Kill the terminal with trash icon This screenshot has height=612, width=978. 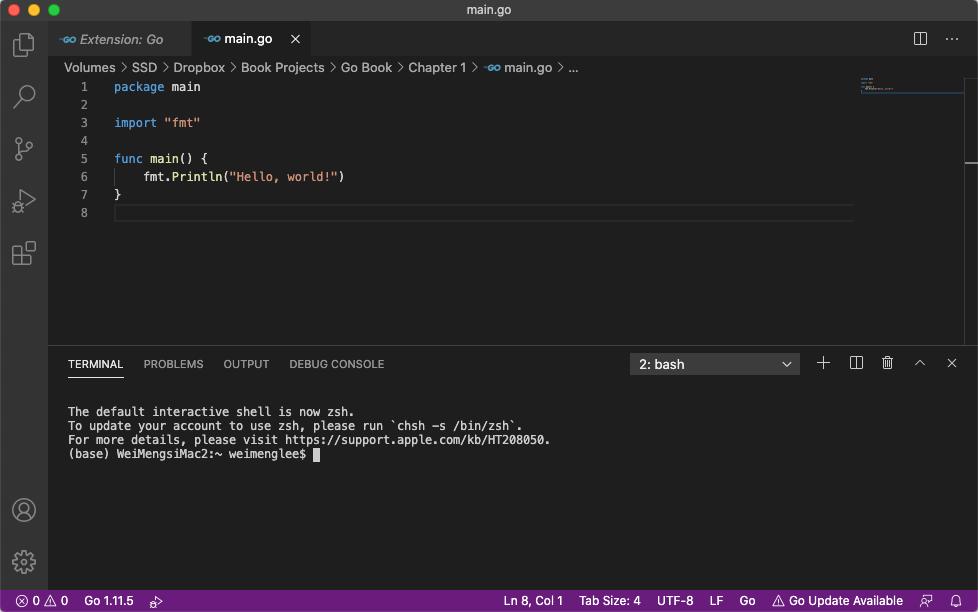[x=888, y=363]
